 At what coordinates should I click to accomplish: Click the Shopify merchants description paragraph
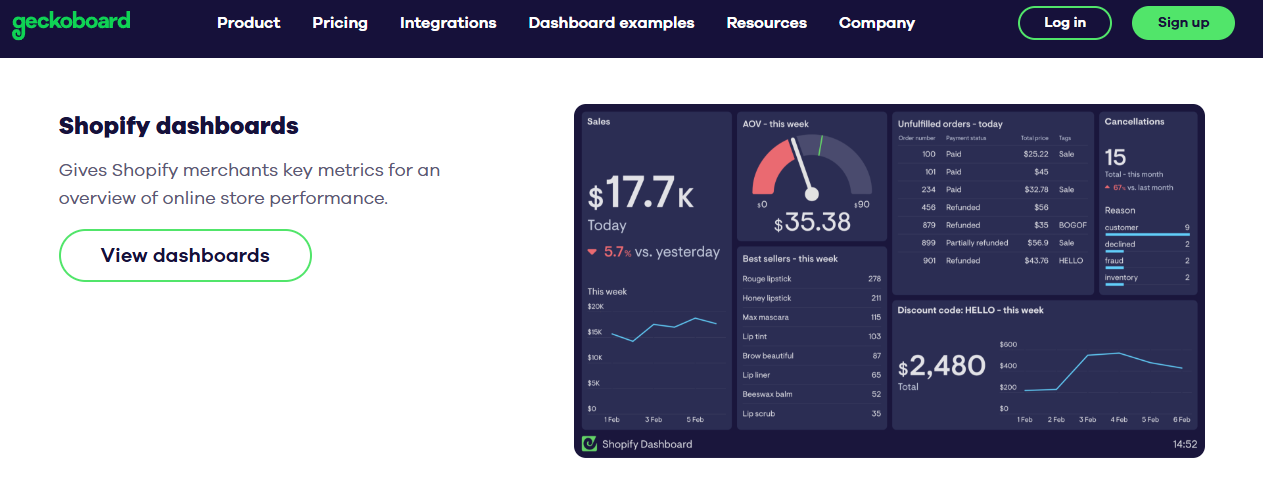click(249, 184)
